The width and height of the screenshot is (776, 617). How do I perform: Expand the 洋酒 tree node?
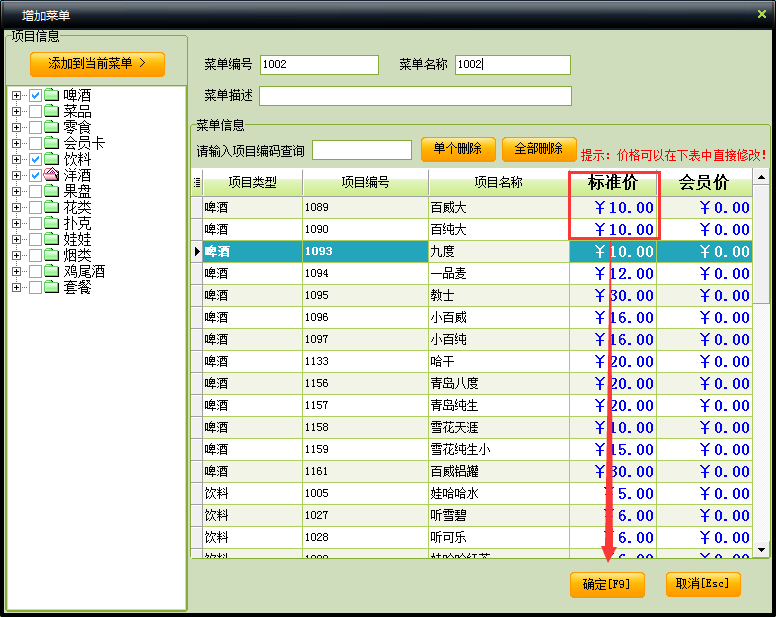click(16, 175)
